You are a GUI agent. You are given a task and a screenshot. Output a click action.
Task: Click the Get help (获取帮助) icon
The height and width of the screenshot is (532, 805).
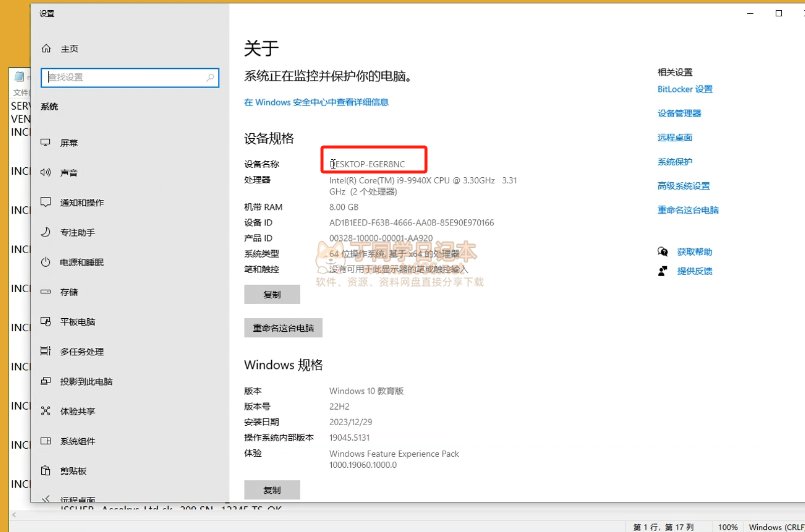coord(662,252)
